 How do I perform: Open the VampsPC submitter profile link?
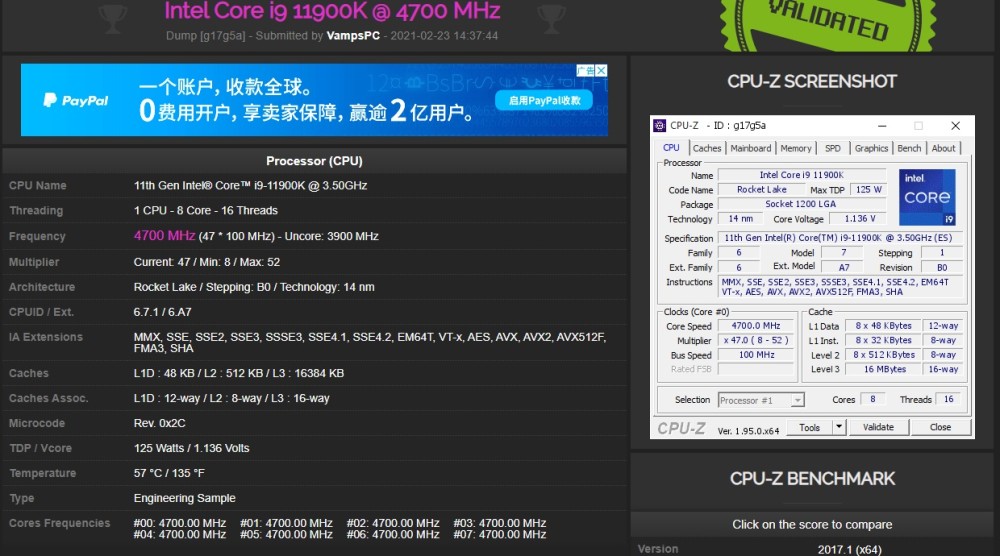(x=353, y=36)
